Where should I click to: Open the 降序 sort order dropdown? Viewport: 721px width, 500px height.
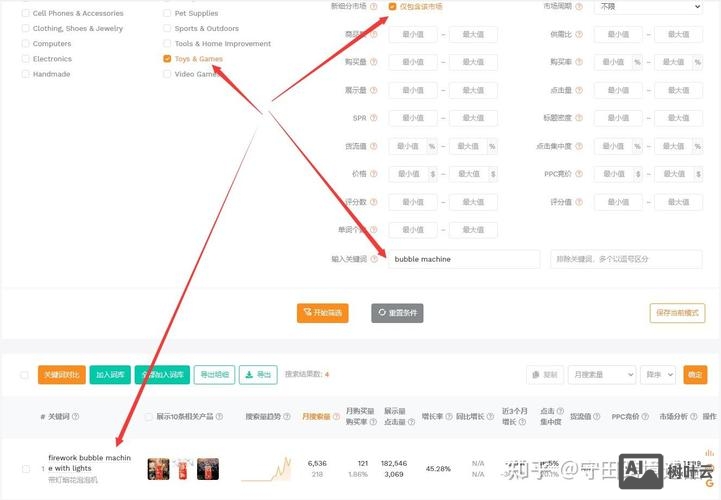click(659, 375)
